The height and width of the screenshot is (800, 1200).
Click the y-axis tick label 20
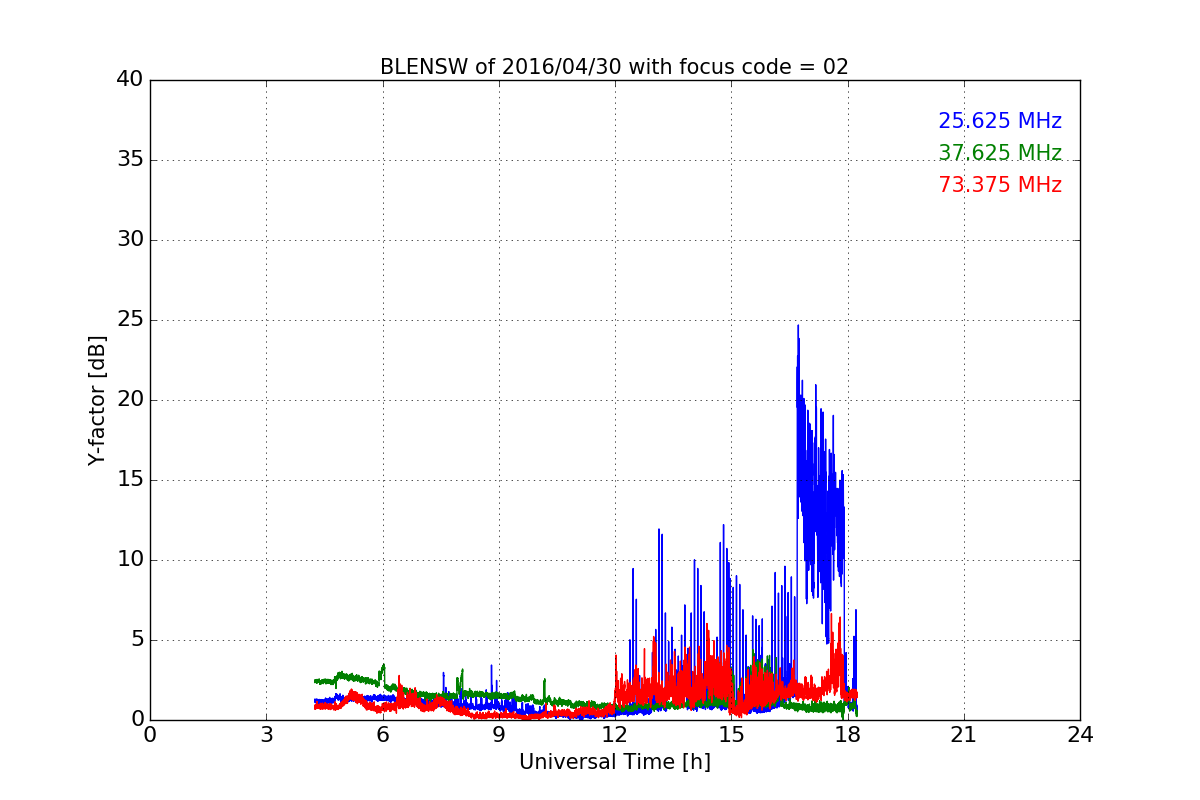[x=130, y=399]
